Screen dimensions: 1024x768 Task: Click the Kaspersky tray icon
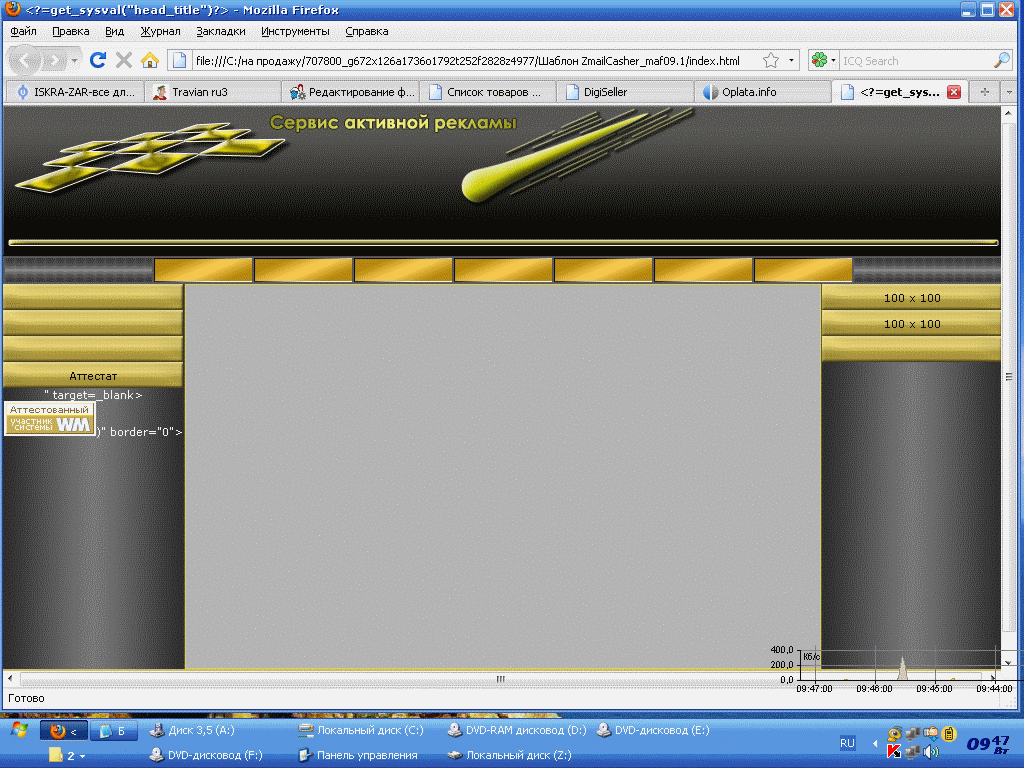894,752
